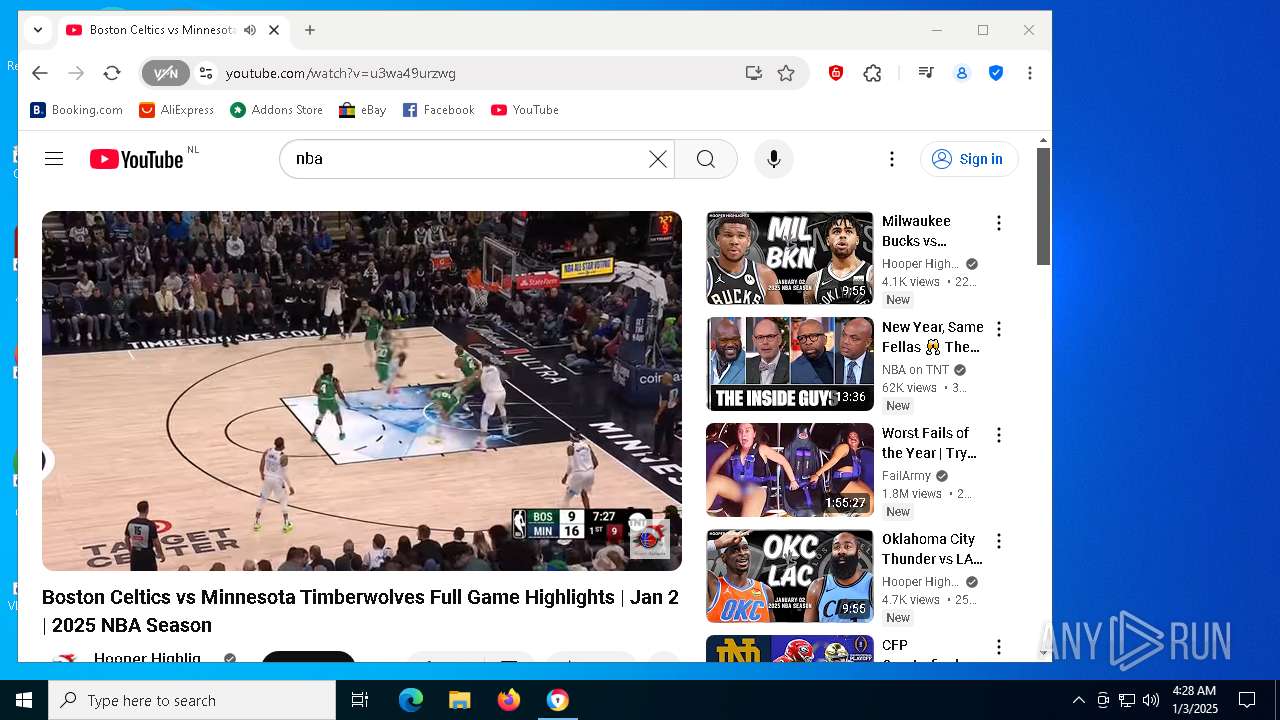Screen dimensions: 1280x720
Task: Open Task View on taskbar
Action: pos(360,700)
